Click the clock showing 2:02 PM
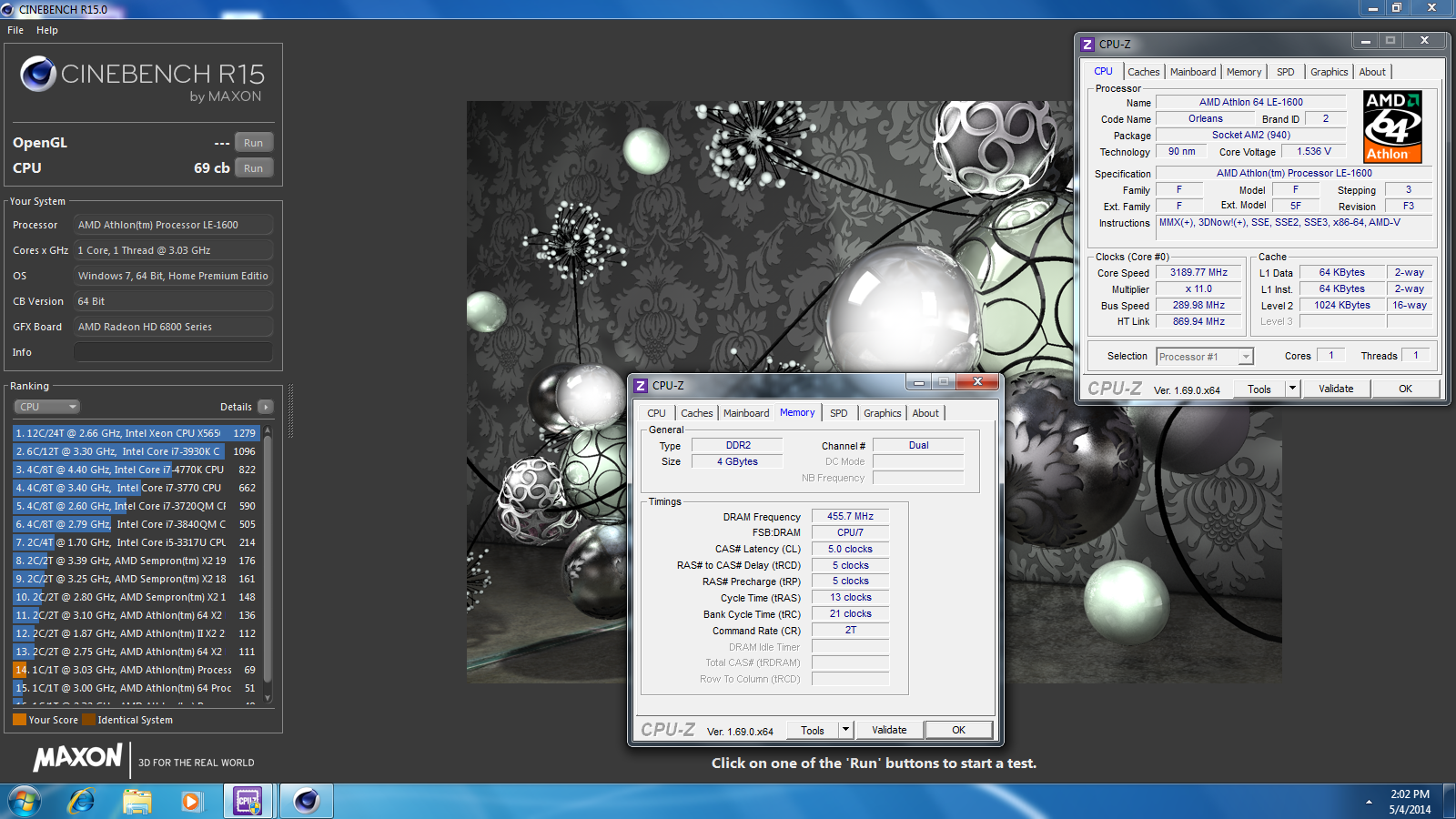The width and height of the screenshot is (1456, 819). 1410,794
